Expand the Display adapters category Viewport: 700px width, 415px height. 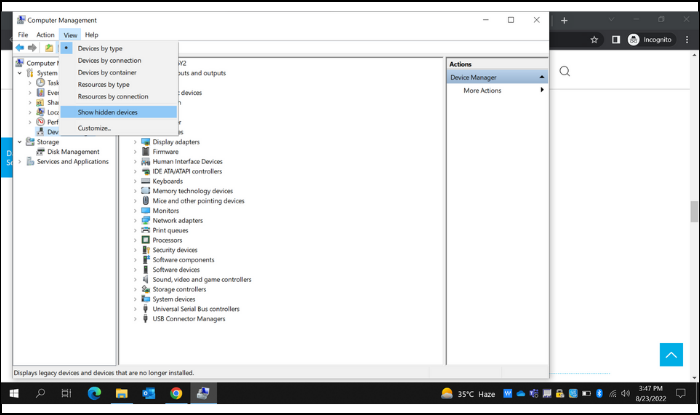[135, 142]
